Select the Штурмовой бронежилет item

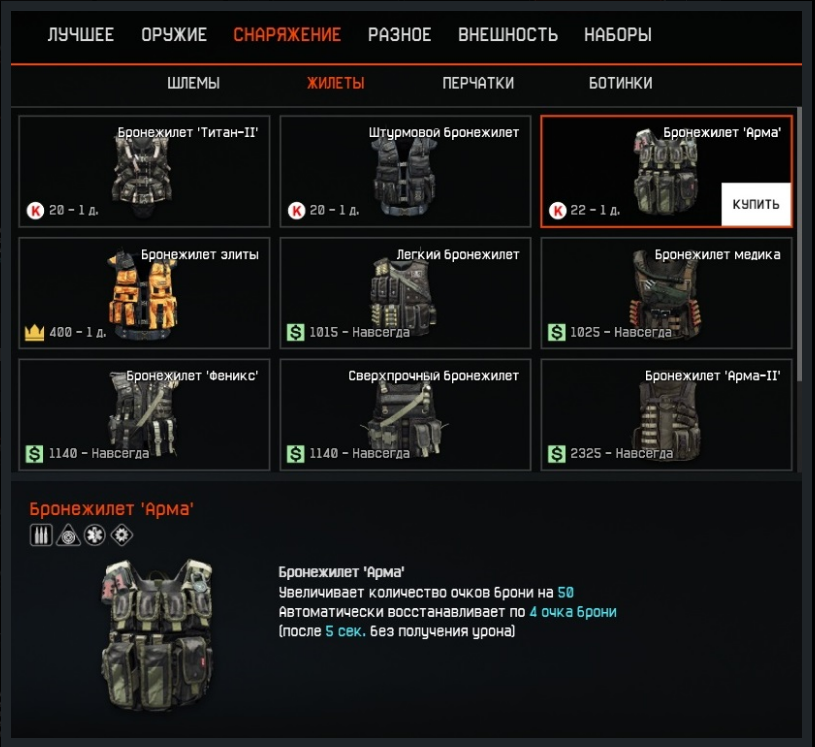[x=405, y=171]
